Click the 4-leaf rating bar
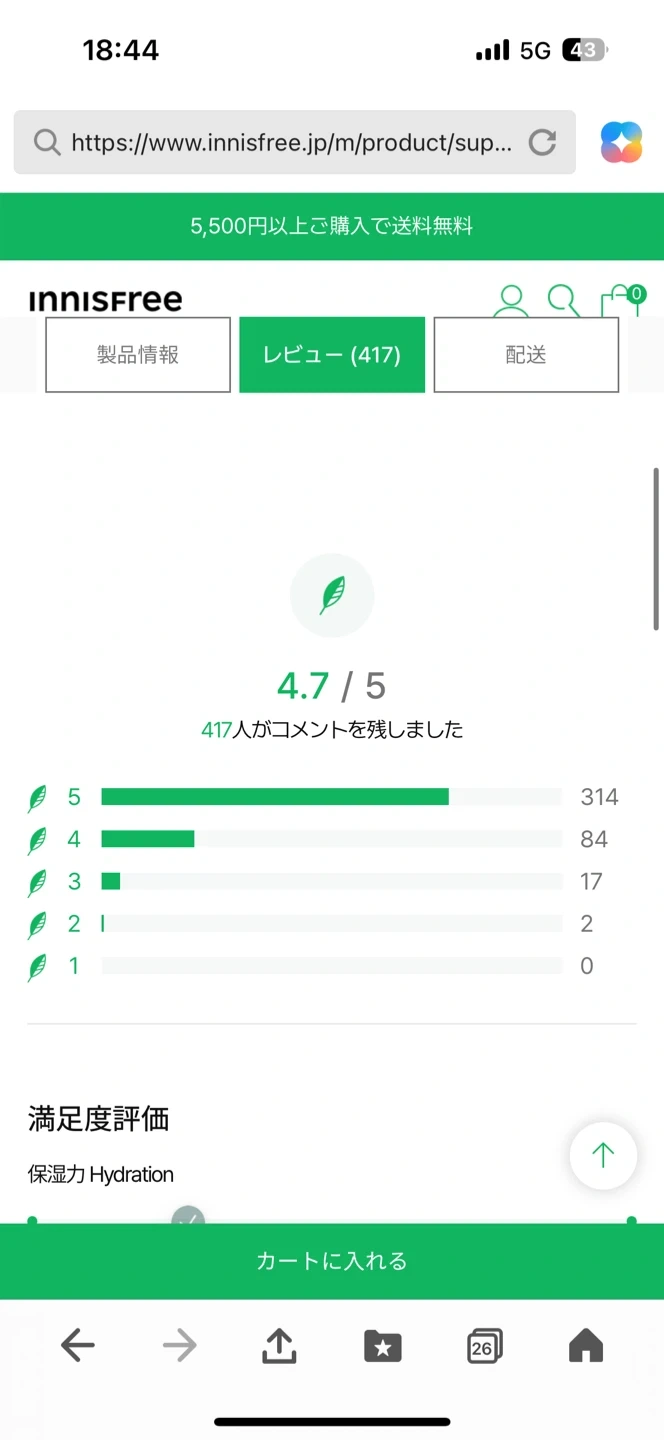The image size is (664, 1440). click(331, 839)
